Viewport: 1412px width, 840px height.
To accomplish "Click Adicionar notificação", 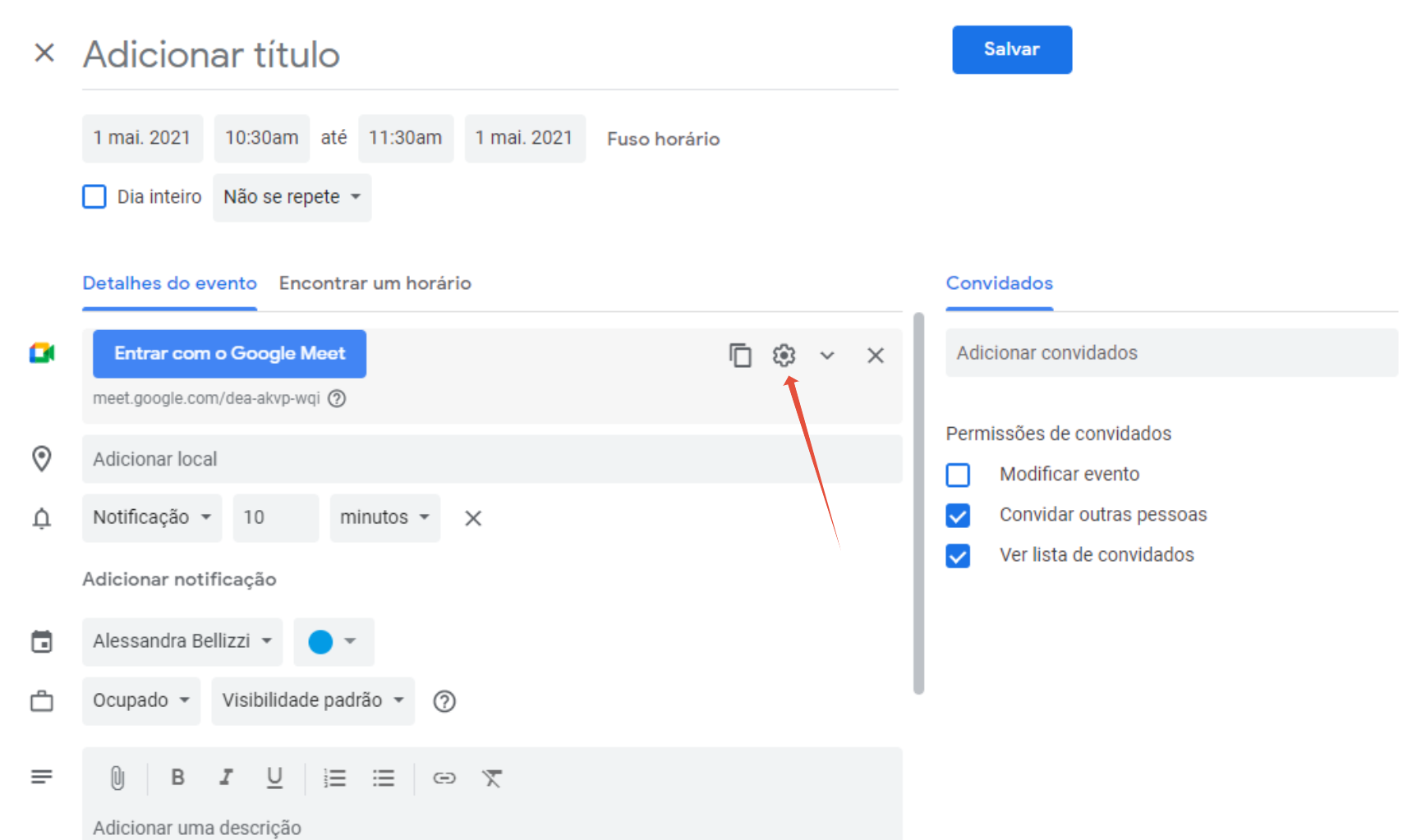I will click(x=179, y=580).
